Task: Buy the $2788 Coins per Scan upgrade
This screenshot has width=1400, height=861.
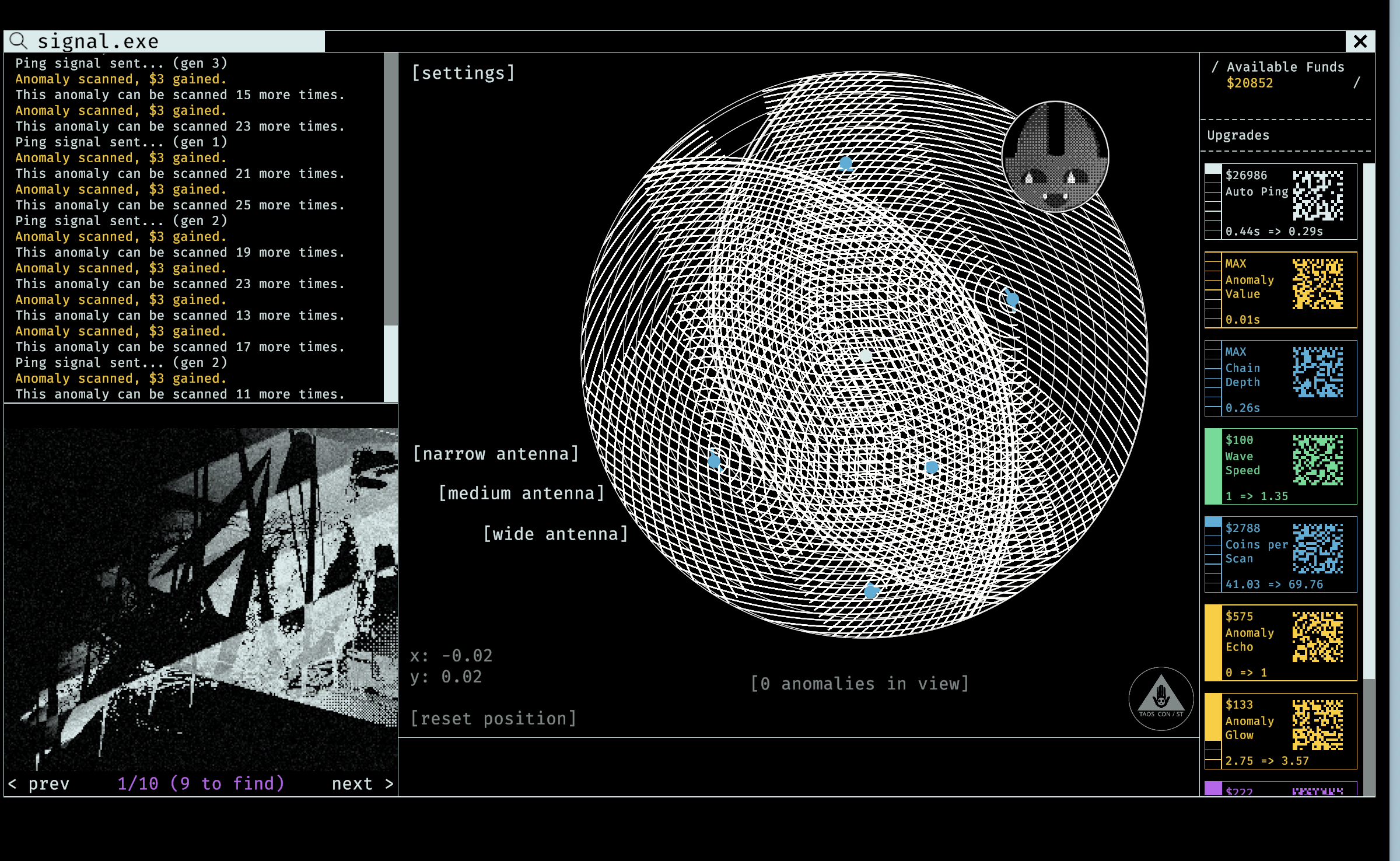Action: pos(1281,554)
